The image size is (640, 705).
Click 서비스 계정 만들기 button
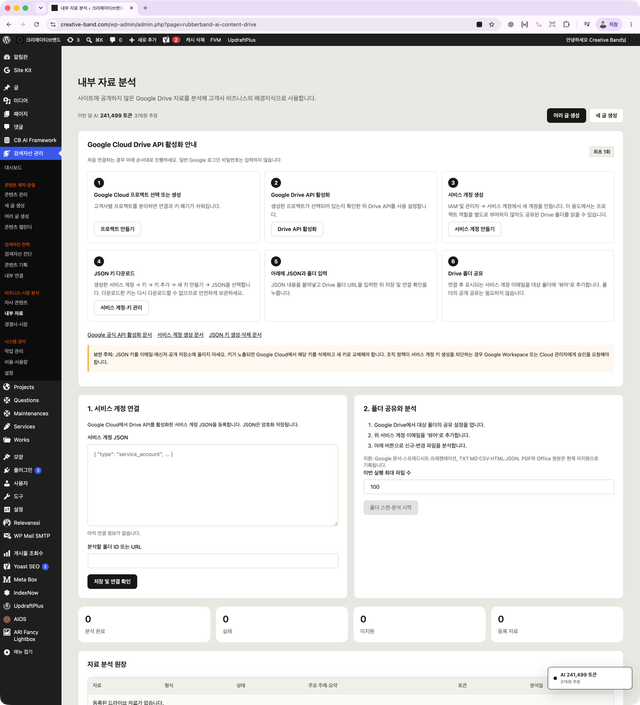pos(474,229)
